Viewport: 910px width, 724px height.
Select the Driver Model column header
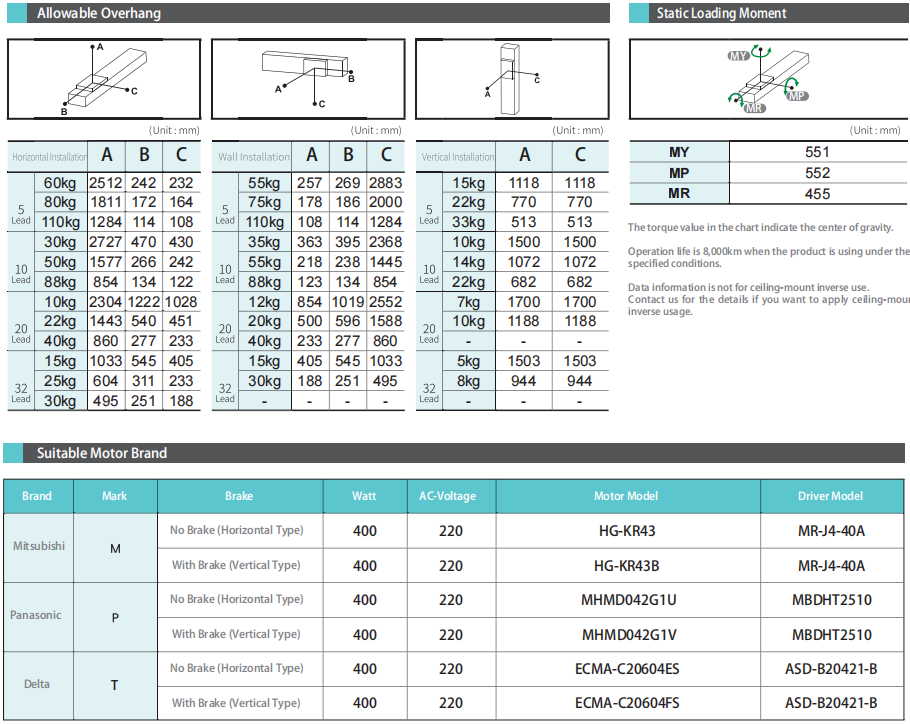point(830,496)
